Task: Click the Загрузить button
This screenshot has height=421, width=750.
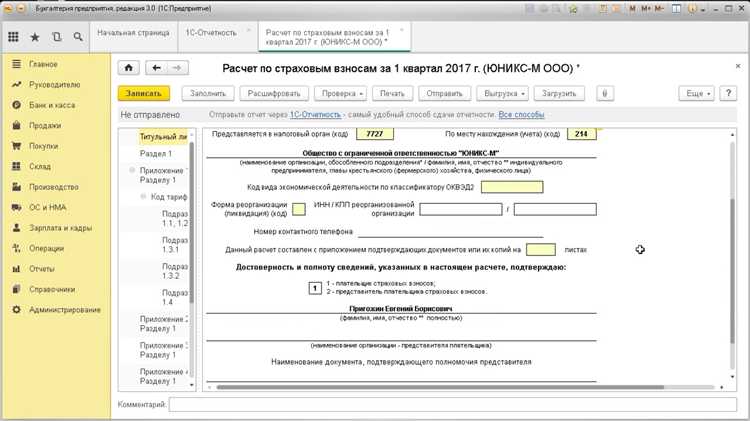Action: pos(559,94)
